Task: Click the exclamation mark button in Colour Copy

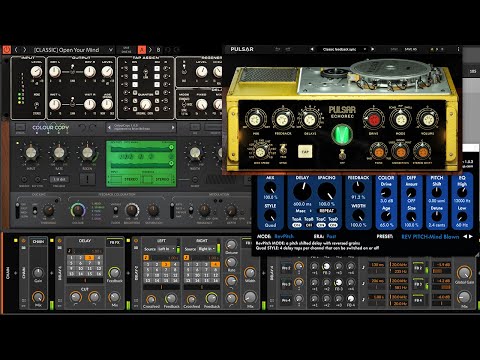Action: point(88,179)
